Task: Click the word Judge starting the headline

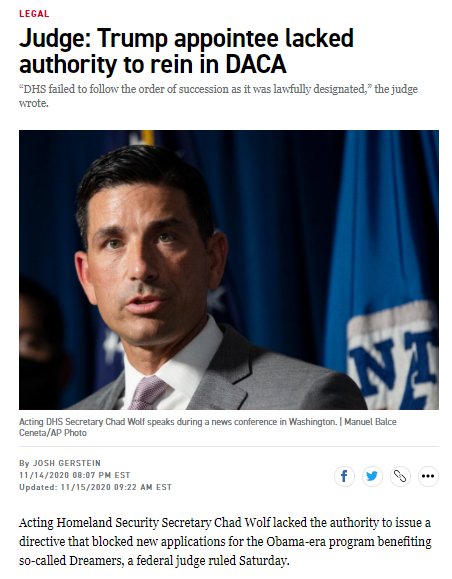Action: 55,39
